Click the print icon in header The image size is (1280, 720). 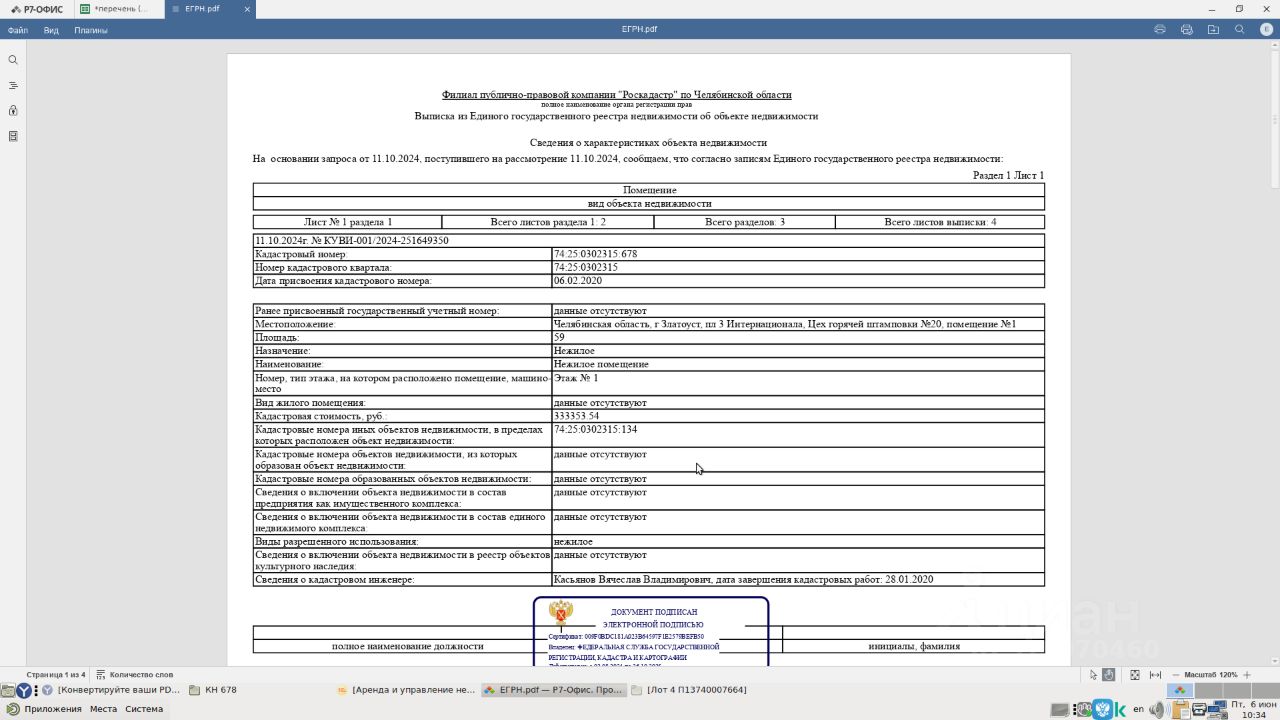pos(1160,29)
